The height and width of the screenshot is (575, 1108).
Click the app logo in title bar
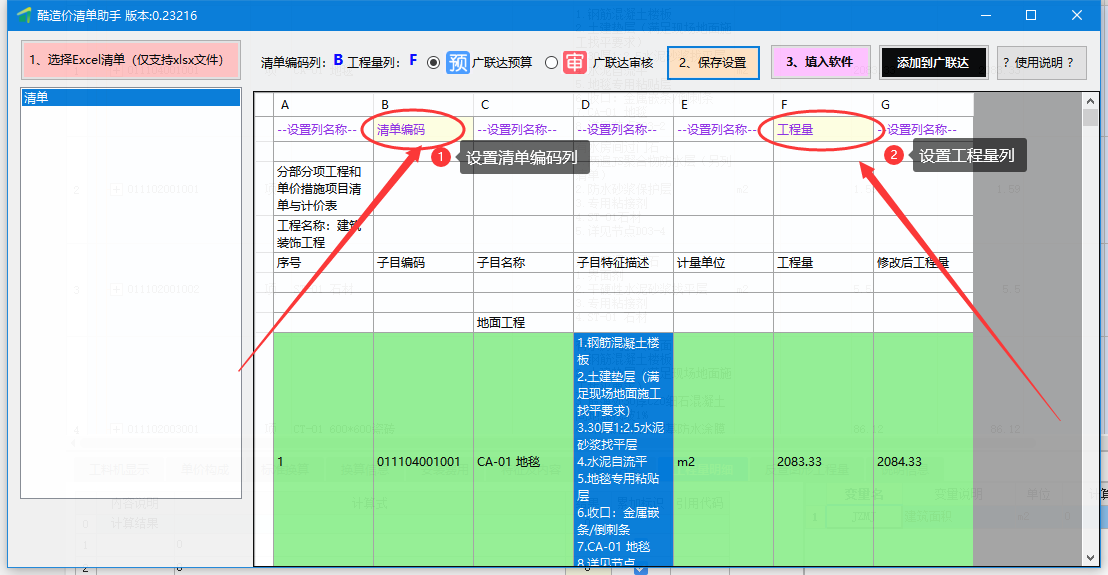24,15
